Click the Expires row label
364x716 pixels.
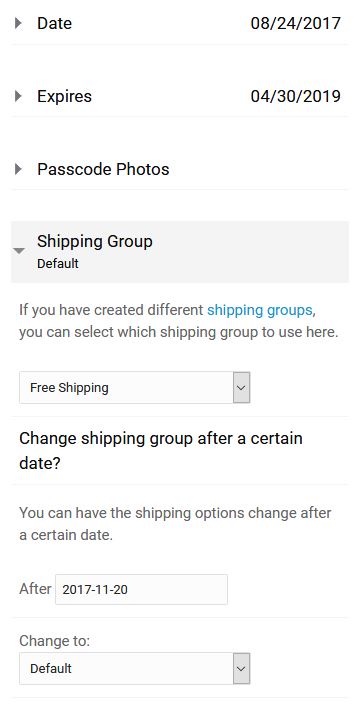pyautogui.click(x=64, y=96)
